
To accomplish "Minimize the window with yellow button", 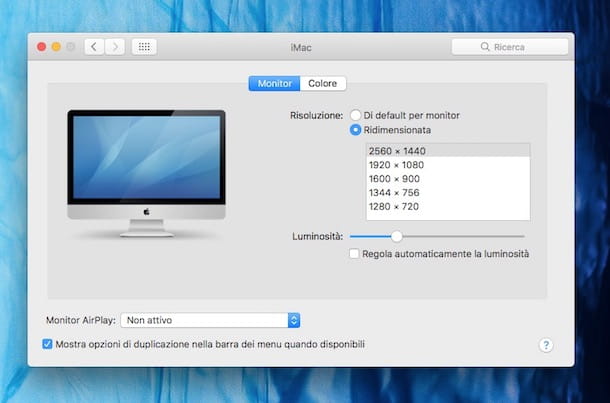I will (56, 47).
